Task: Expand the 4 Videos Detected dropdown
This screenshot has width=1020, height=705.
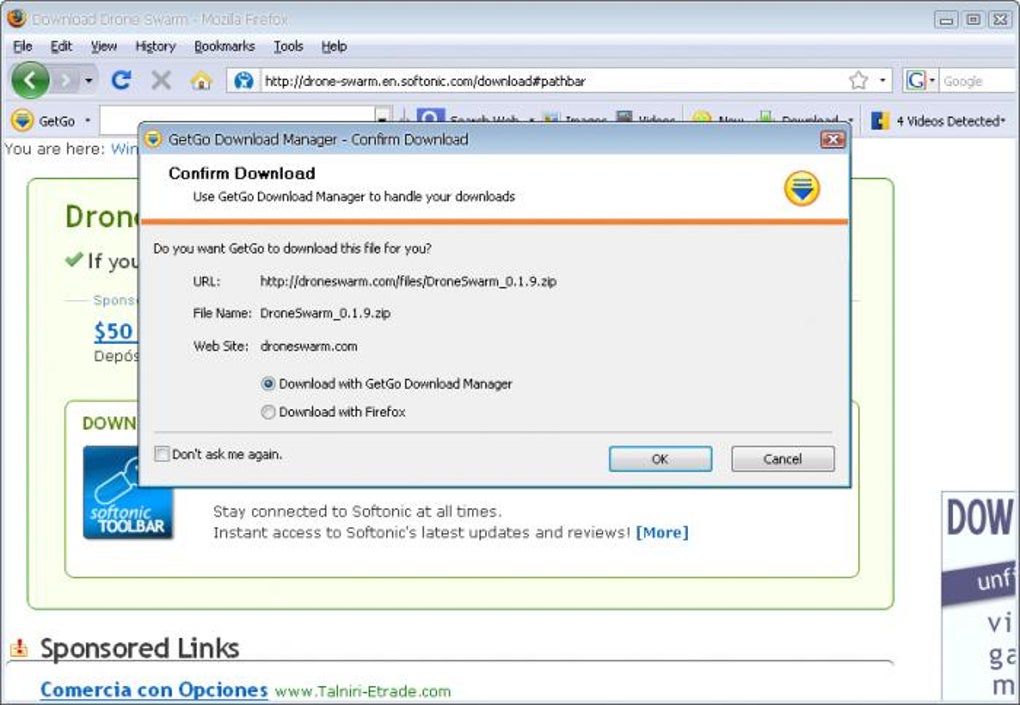Action: [x=1003, y=120]
